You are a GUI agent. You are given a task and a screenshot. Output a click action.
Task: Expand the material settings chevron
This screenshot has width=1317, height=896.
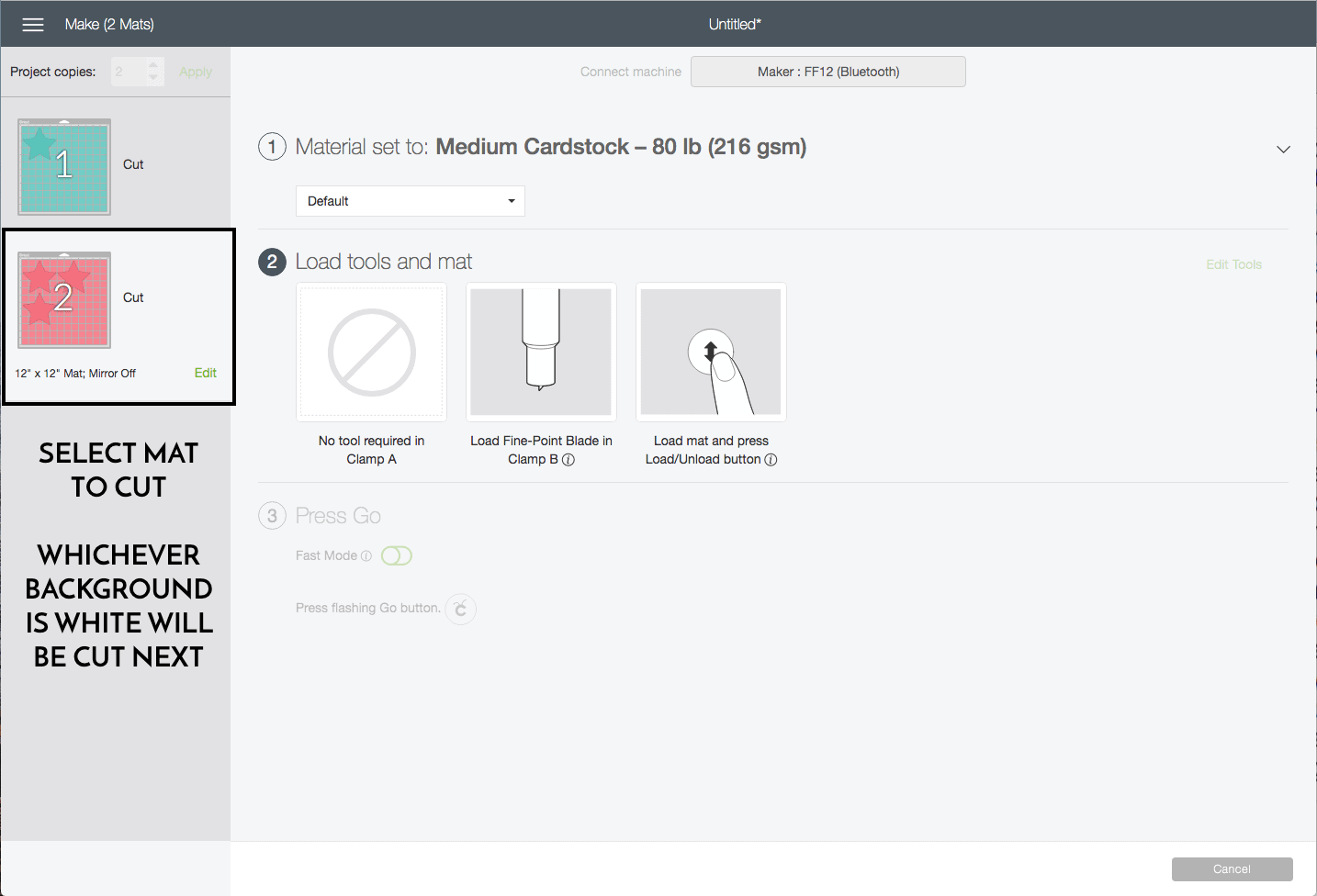point(1283,149)
